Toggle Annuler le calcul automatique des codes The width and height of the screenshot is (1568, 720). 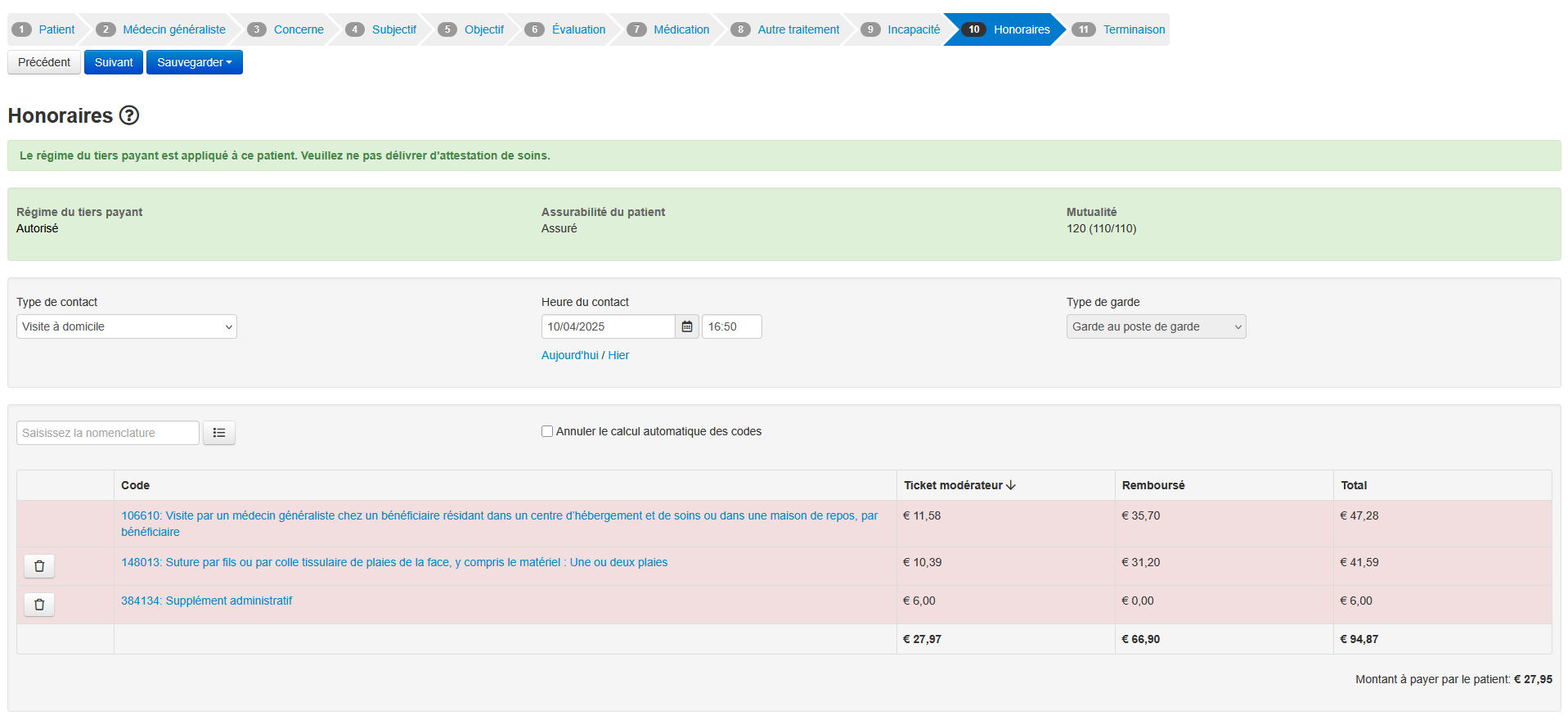pos(547,431)
